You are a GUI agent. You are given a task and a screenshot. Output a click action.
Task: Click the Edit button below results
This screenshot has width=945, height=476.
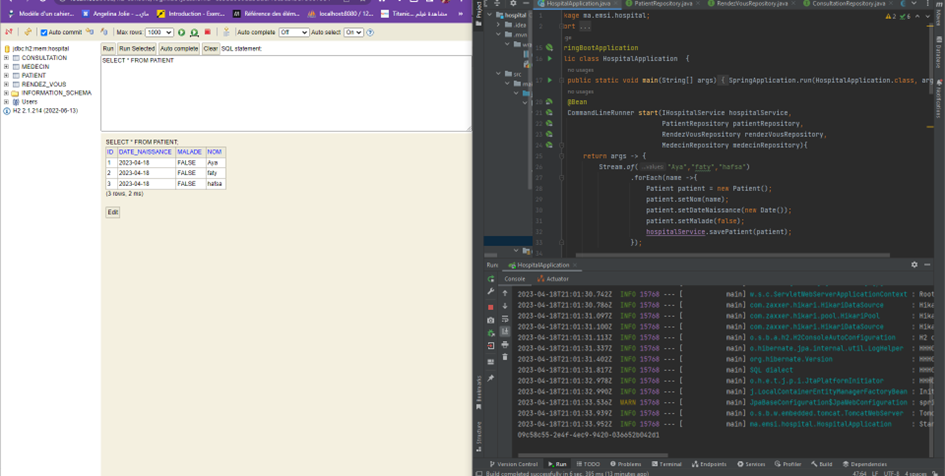[x=113, y=212]
